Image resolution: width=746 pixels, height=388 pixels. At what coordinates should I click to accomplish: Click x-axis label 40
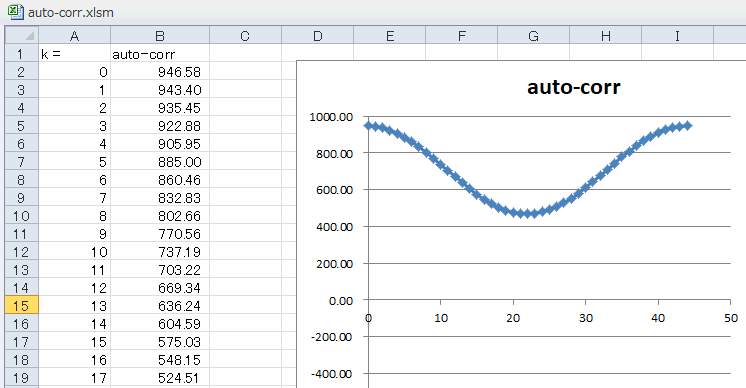658,318
